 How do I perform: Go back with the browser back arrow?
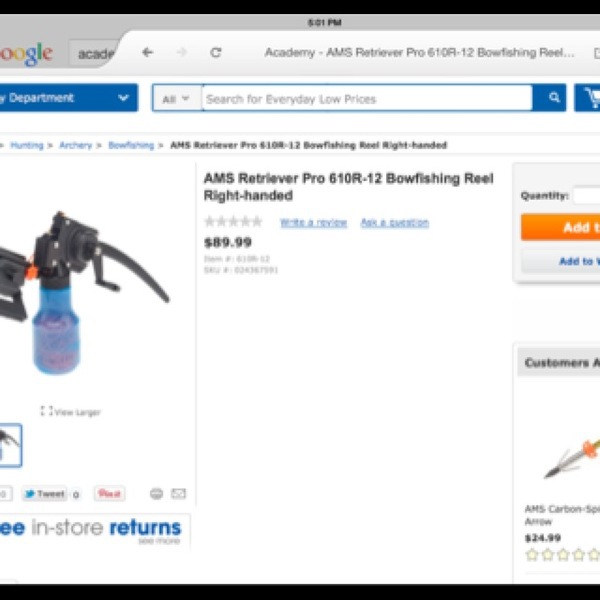click(147, 52)
